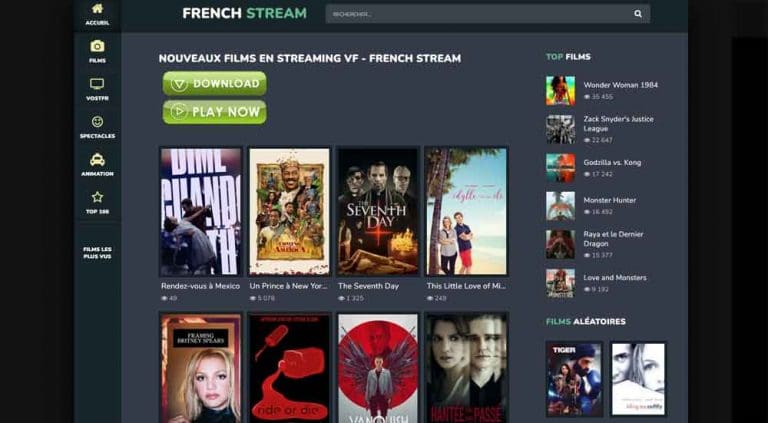Viewport: 768px width, 423px height.
Task: Open Wonder Woman 1984 link
Action: (621, 85)
